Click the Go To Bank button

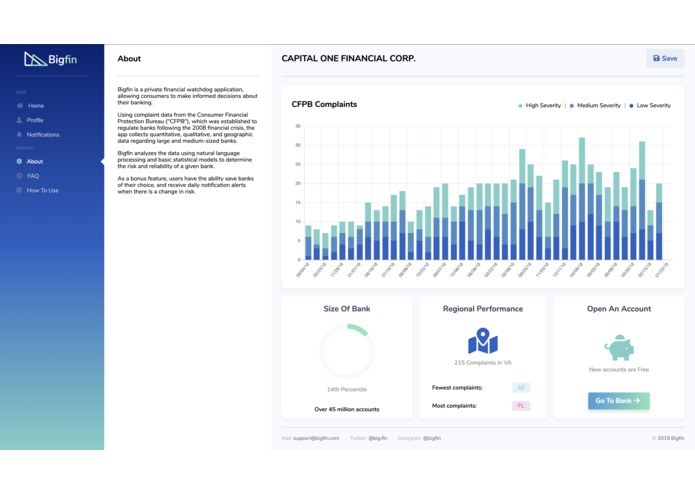tap(619, 401)
